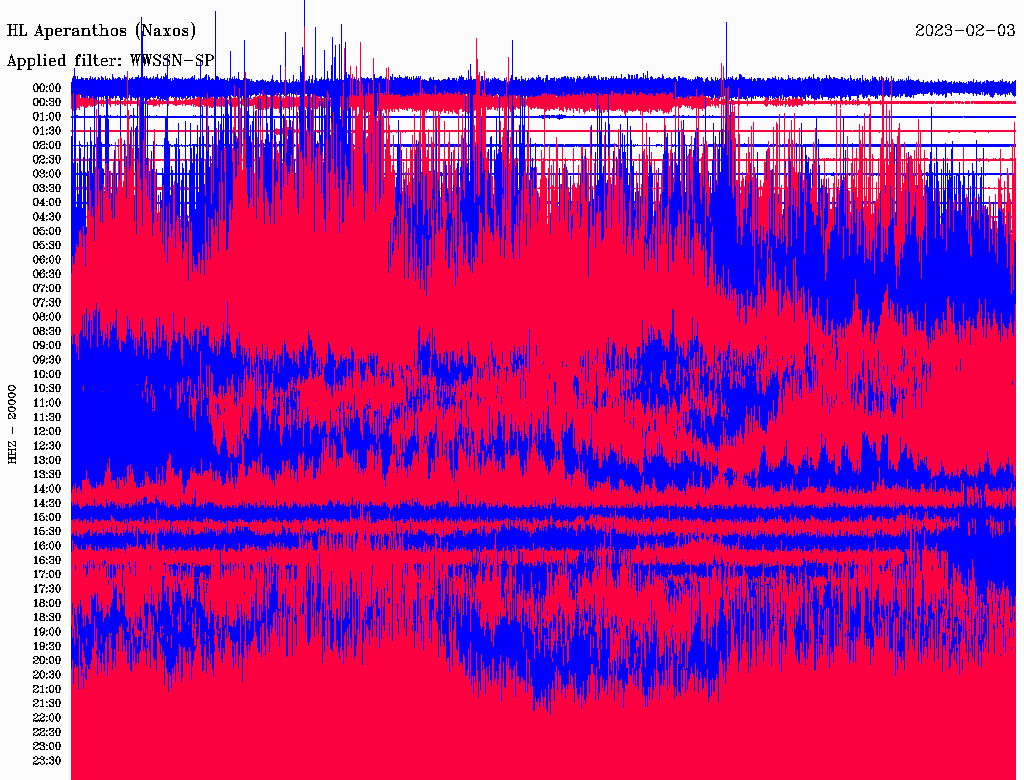1024x780 pixels.
Task: Click the 20:30 time label
Action: coord(47,675)
